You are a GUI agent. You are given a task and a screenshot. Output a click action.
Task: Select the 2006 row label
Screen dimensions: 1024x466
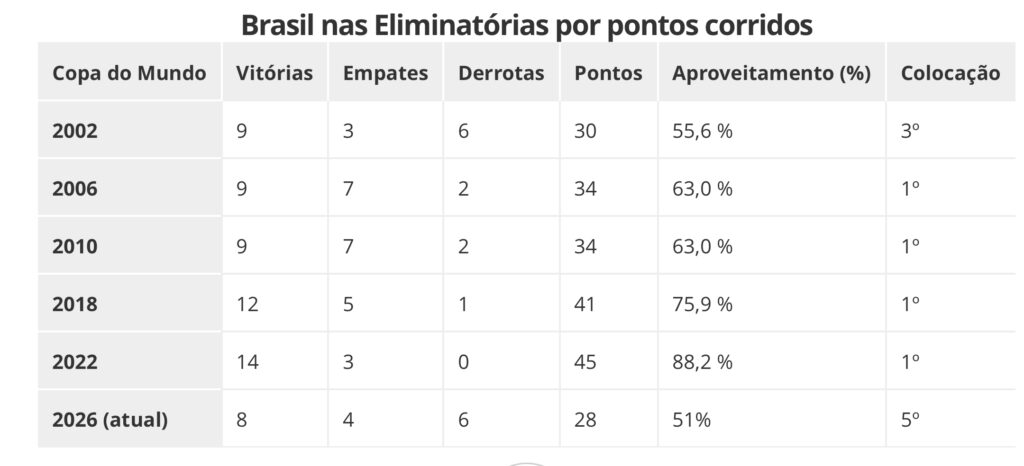point(75,189)
